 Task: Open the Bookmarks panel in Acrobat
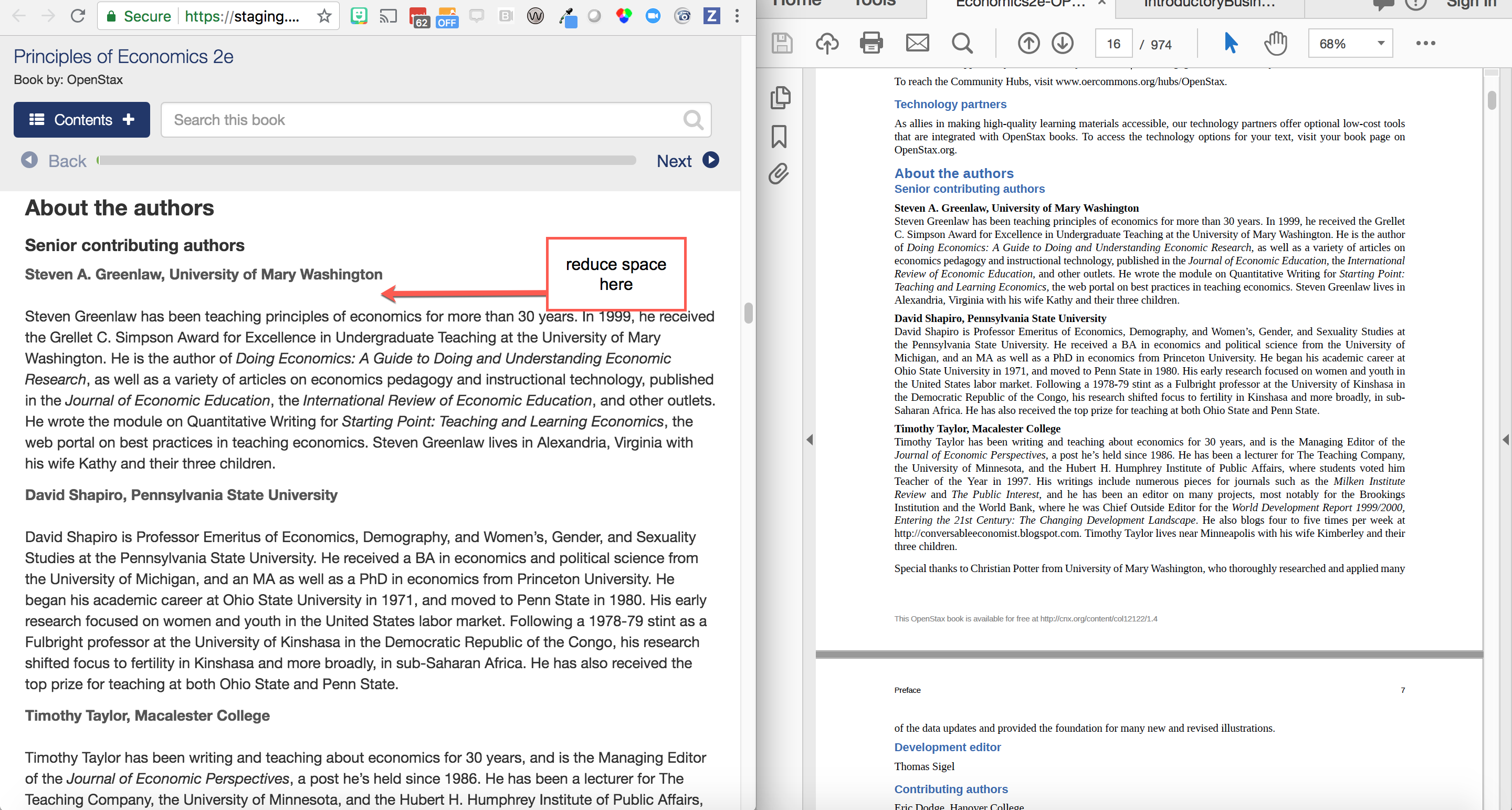(780, 136)
